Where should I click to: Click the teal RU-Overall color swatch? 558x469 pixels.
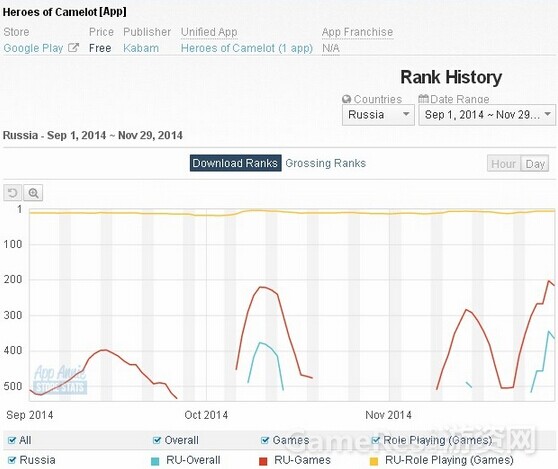click(x=155, y=461)
